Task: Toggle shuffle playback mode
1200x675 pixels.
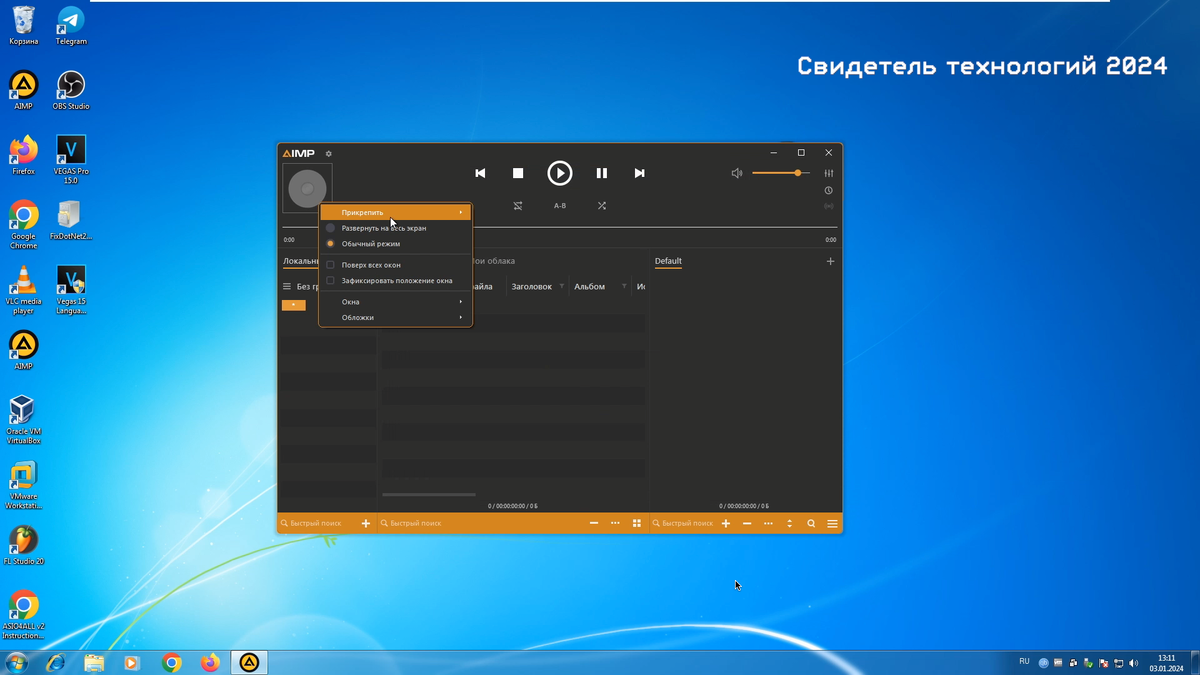Action: coord(602,206)
